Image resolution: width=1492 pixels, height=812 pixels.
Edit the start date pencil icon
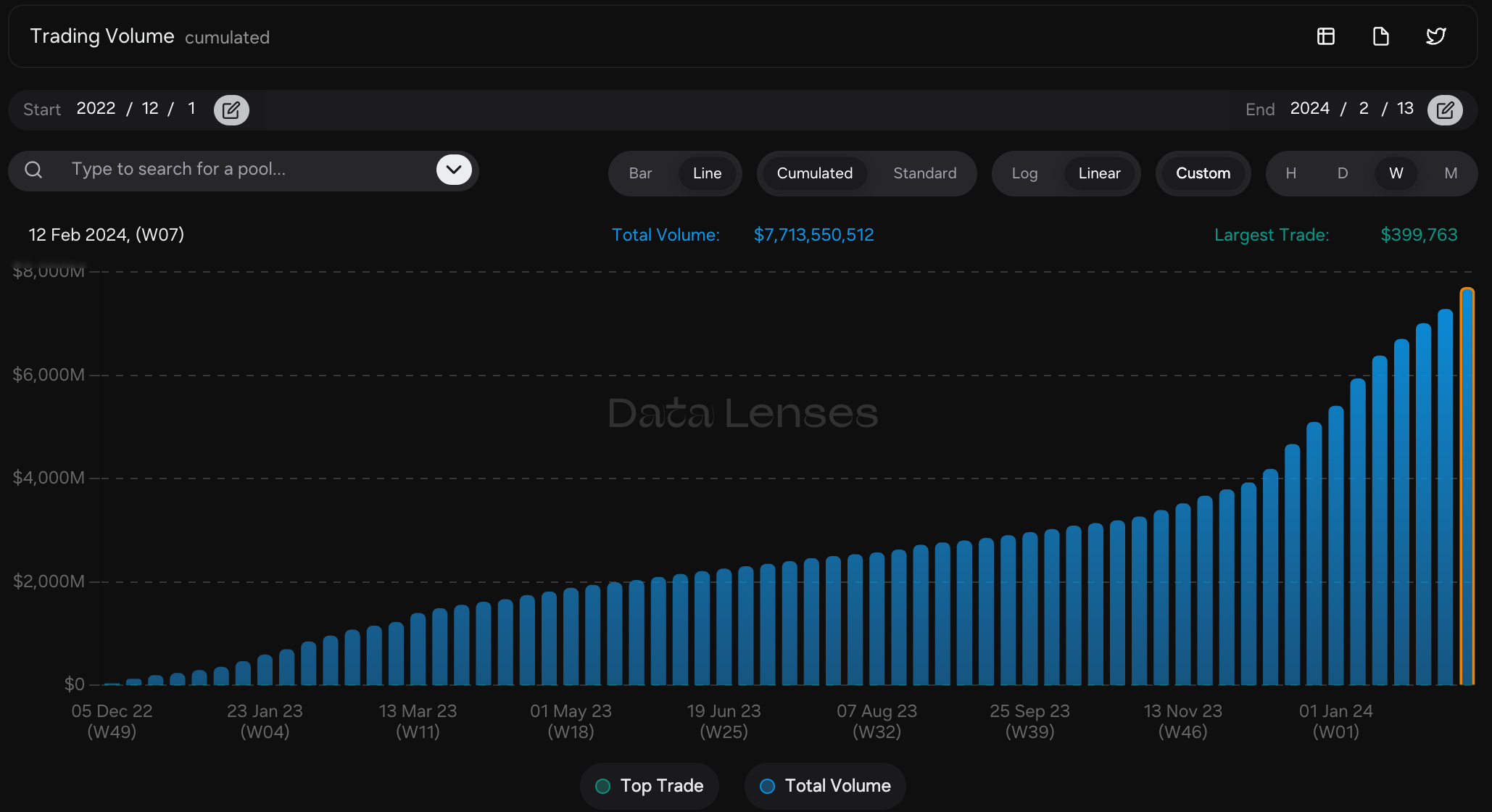click(x=231, y=110)
